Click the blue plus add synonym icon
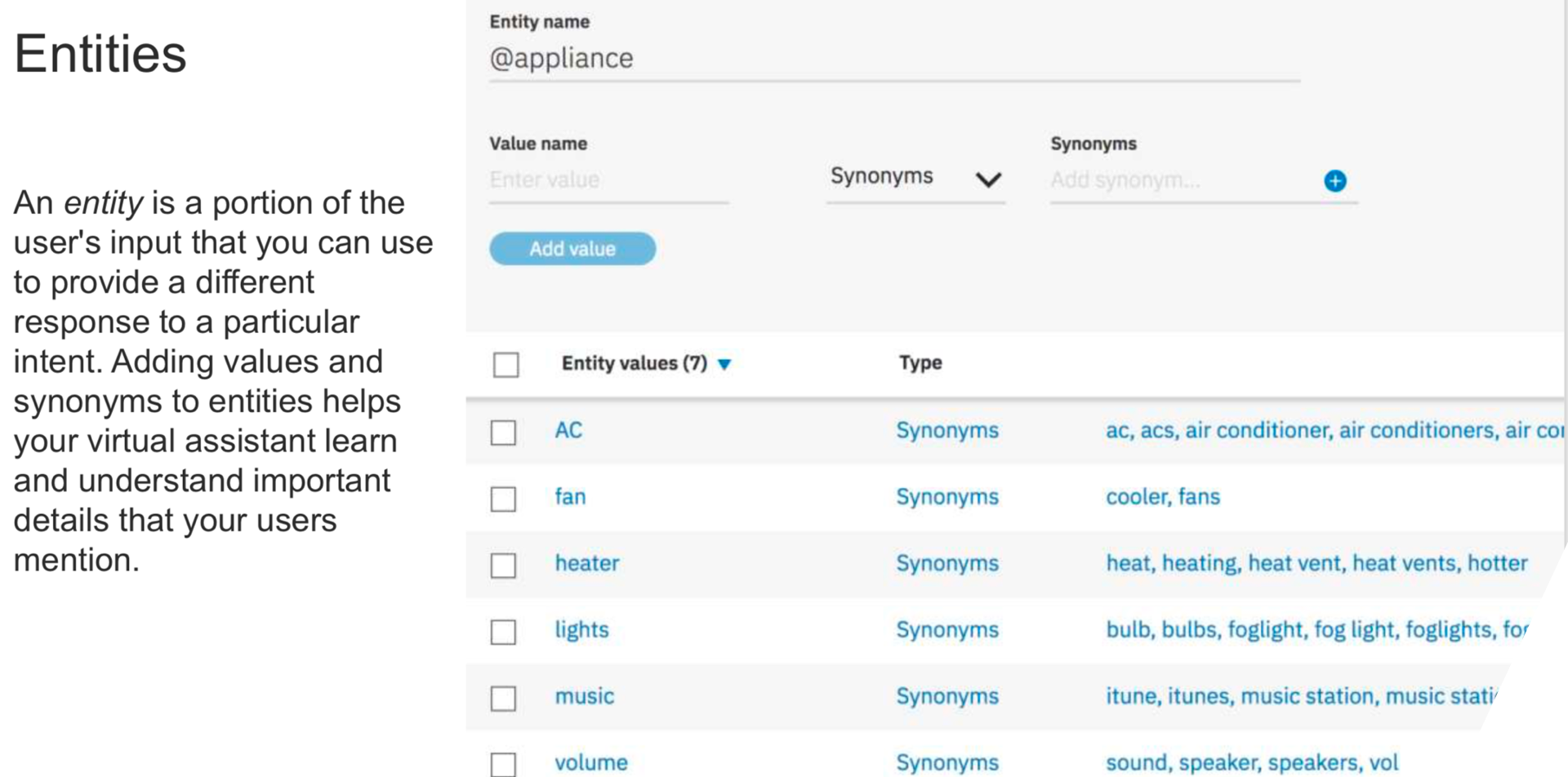The image size is (1568, 777). pyautogui.click(x=1334, y=180)
